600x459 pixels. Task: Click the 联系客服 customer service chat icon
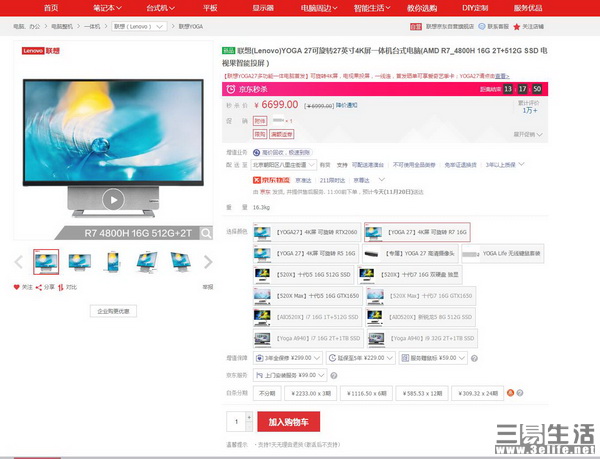[x=482, y=26]
